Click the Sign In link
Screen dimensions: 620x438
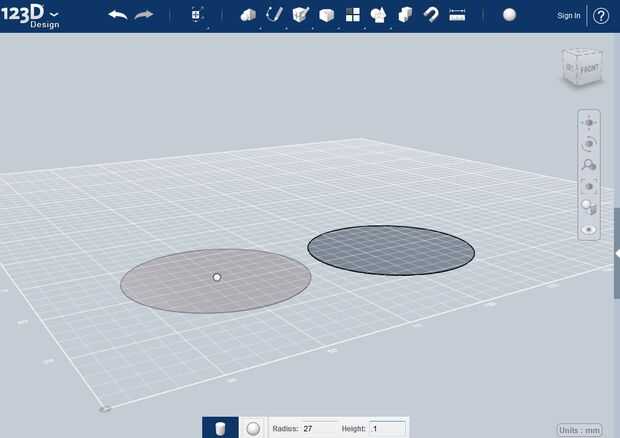tap(569, 15)
